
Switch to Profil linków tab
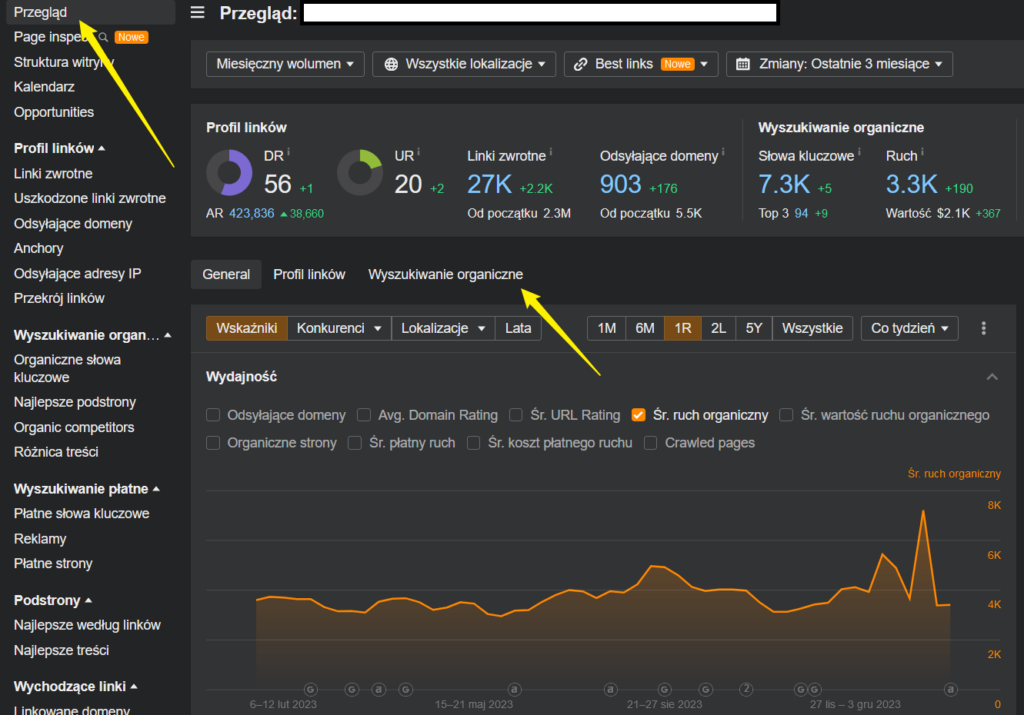pyautogui.click(x=309, y=275)
